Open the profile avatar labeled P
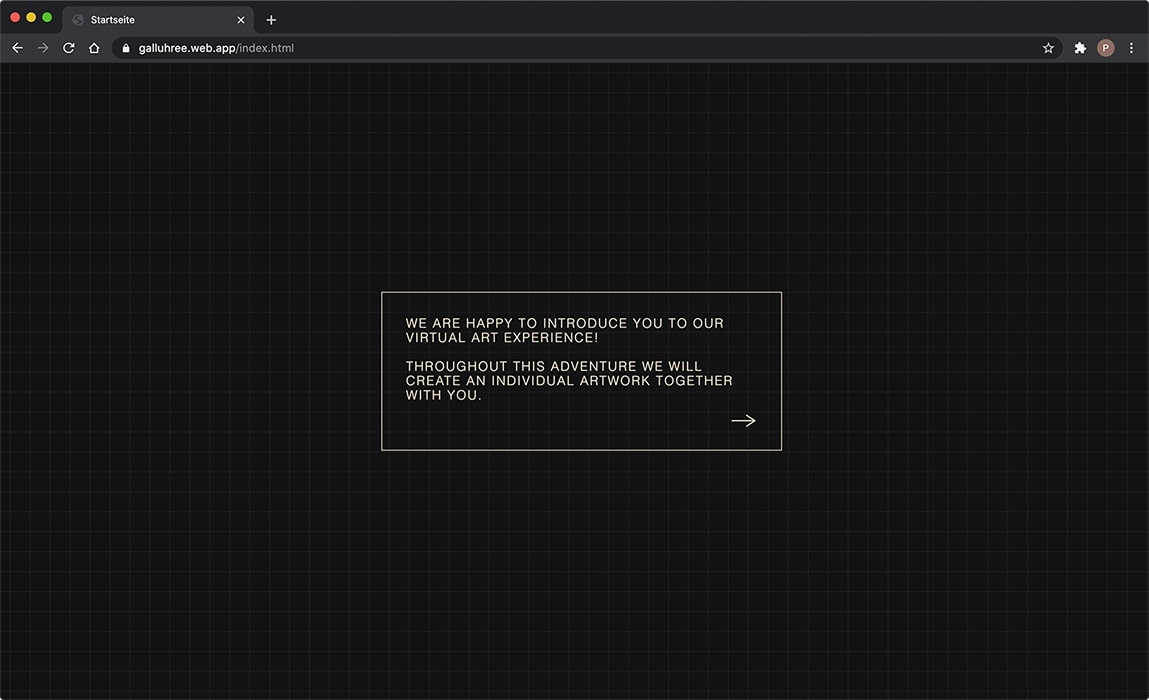Viewport: 1149px width, 700px height. click(x=1105, y=48)
